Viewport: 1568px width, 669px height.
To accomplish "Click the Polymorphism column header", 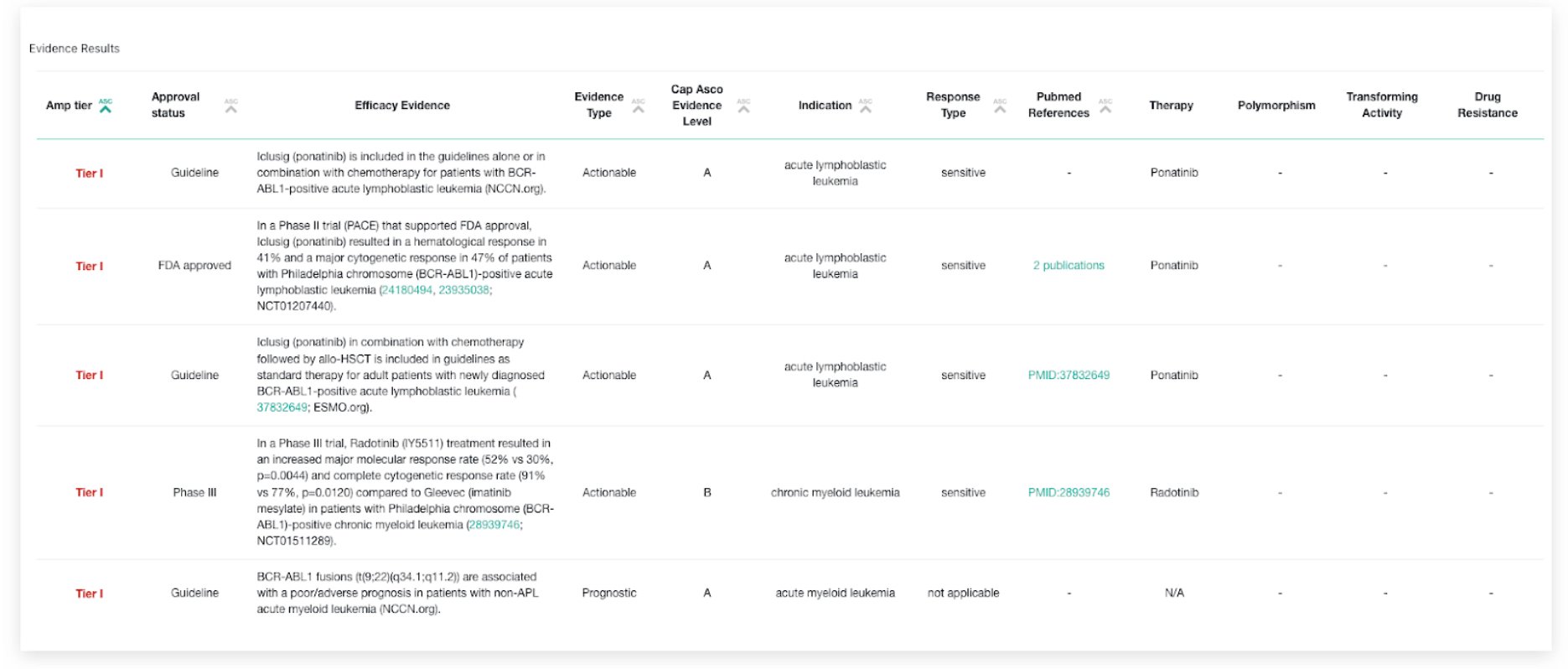I will tap(1276, 106).
